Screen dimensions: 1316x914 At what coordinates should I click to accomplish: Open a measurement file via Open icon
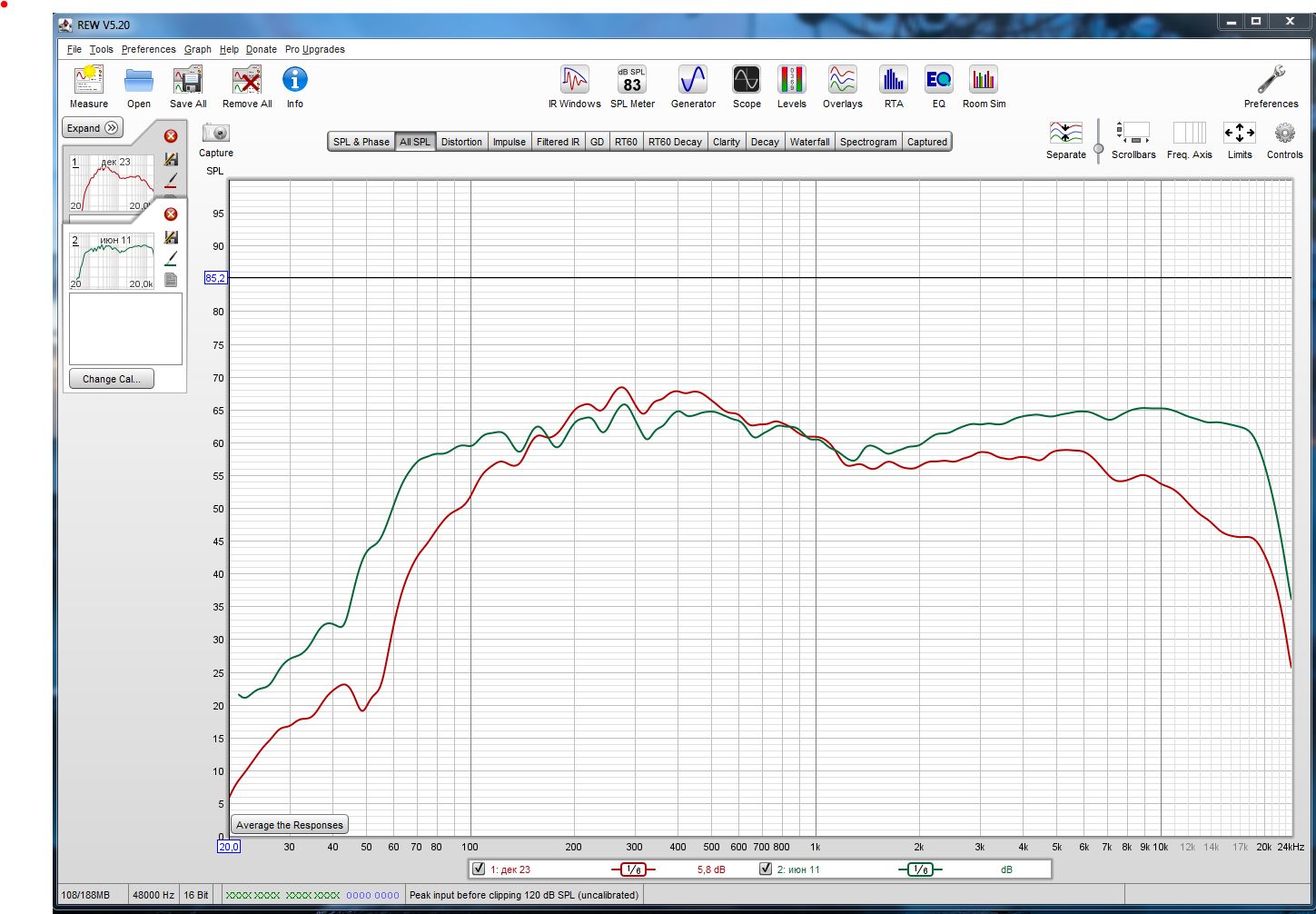[x=139, y=80]
